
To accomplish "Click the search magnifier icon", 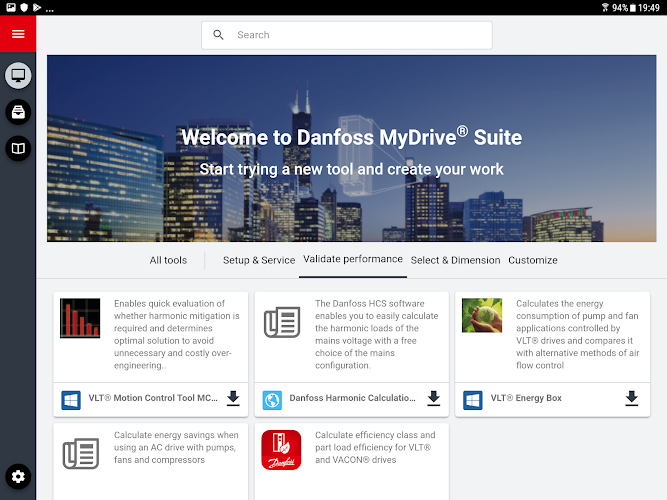I will pyautogui.click(x=218, y=35).
